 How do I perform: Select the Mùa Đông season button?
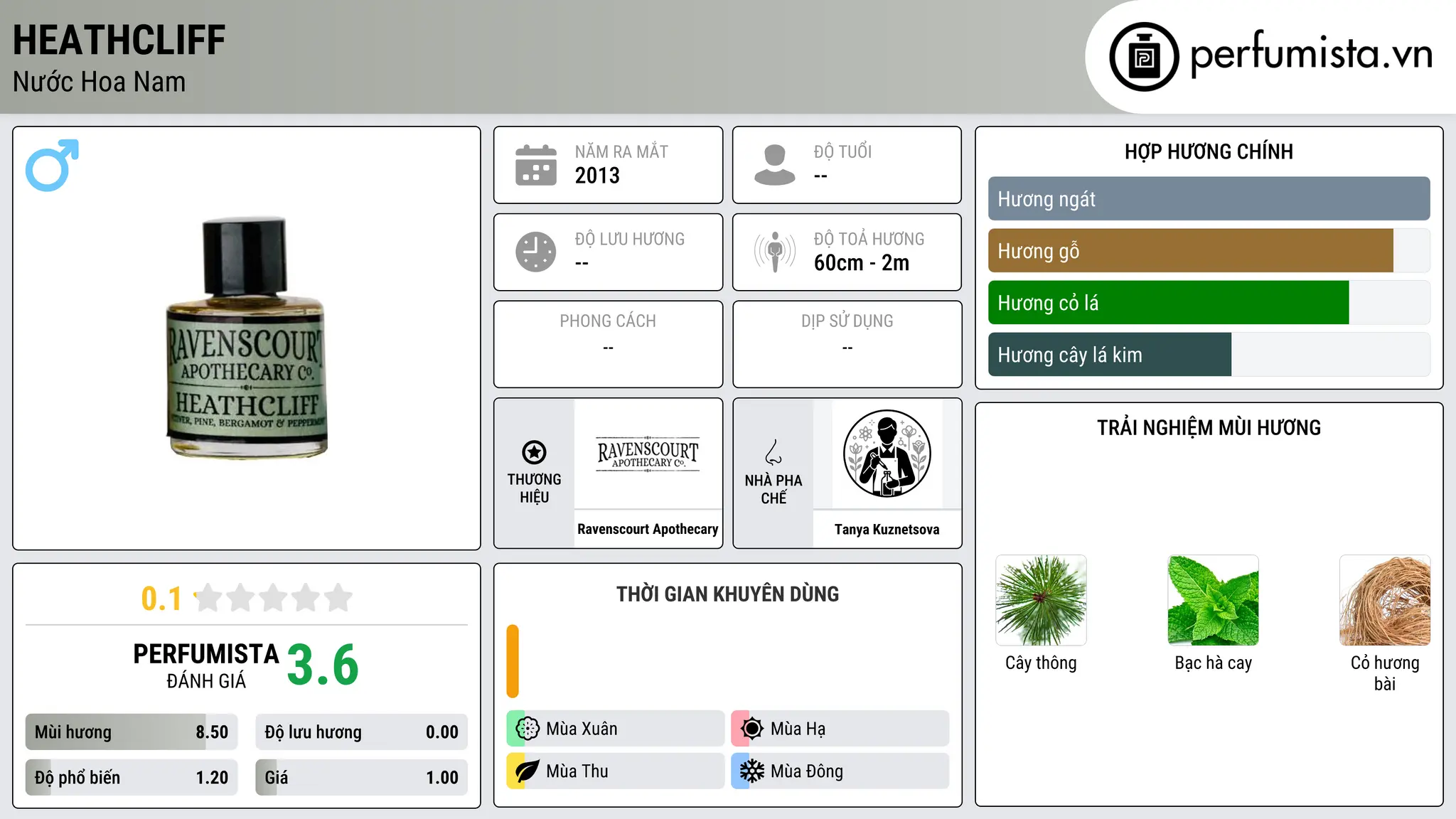pos(840,771)
